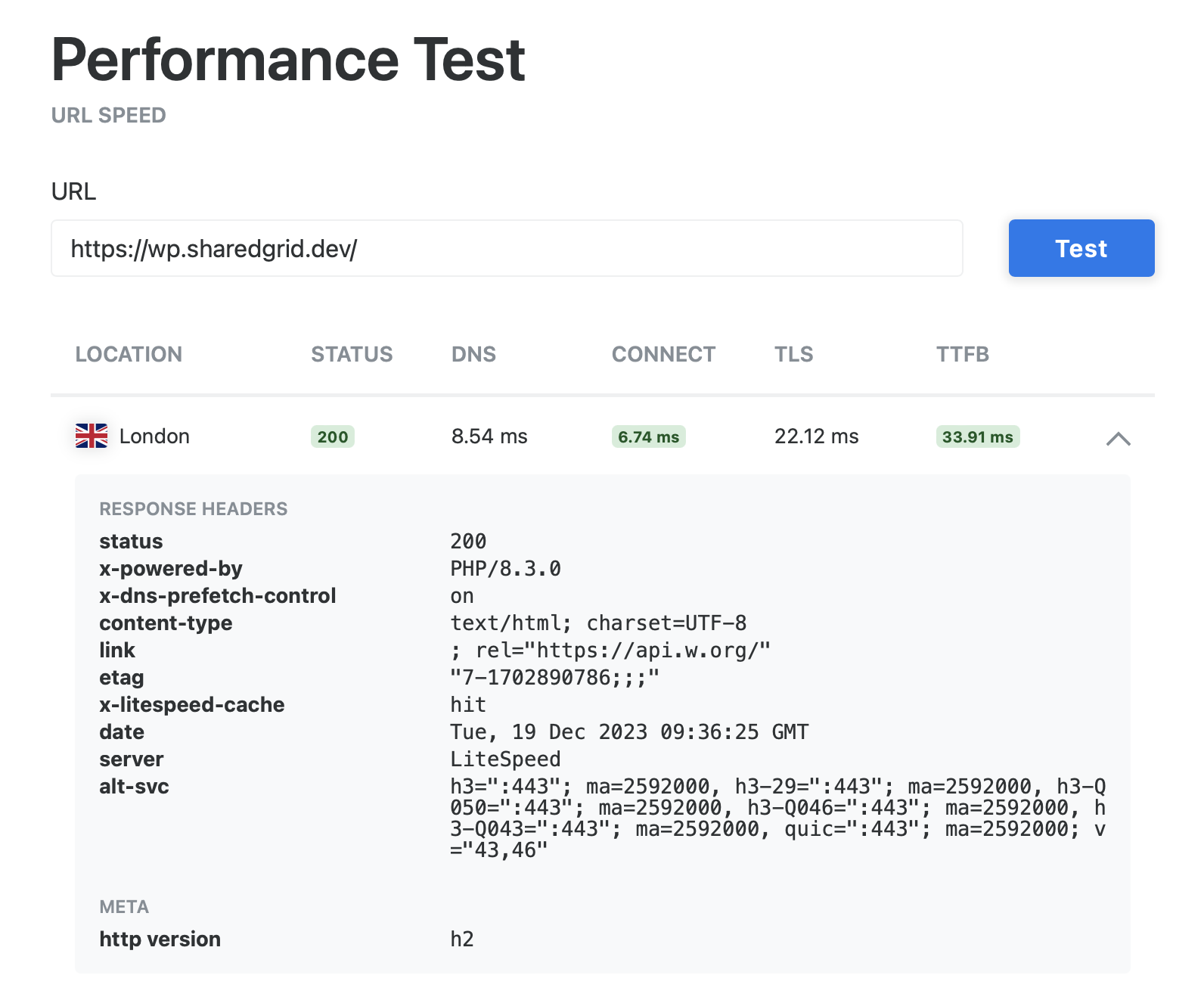Click the UK flag icon
The height and width of the screenshot is (997, 1204).
[92, 436]
